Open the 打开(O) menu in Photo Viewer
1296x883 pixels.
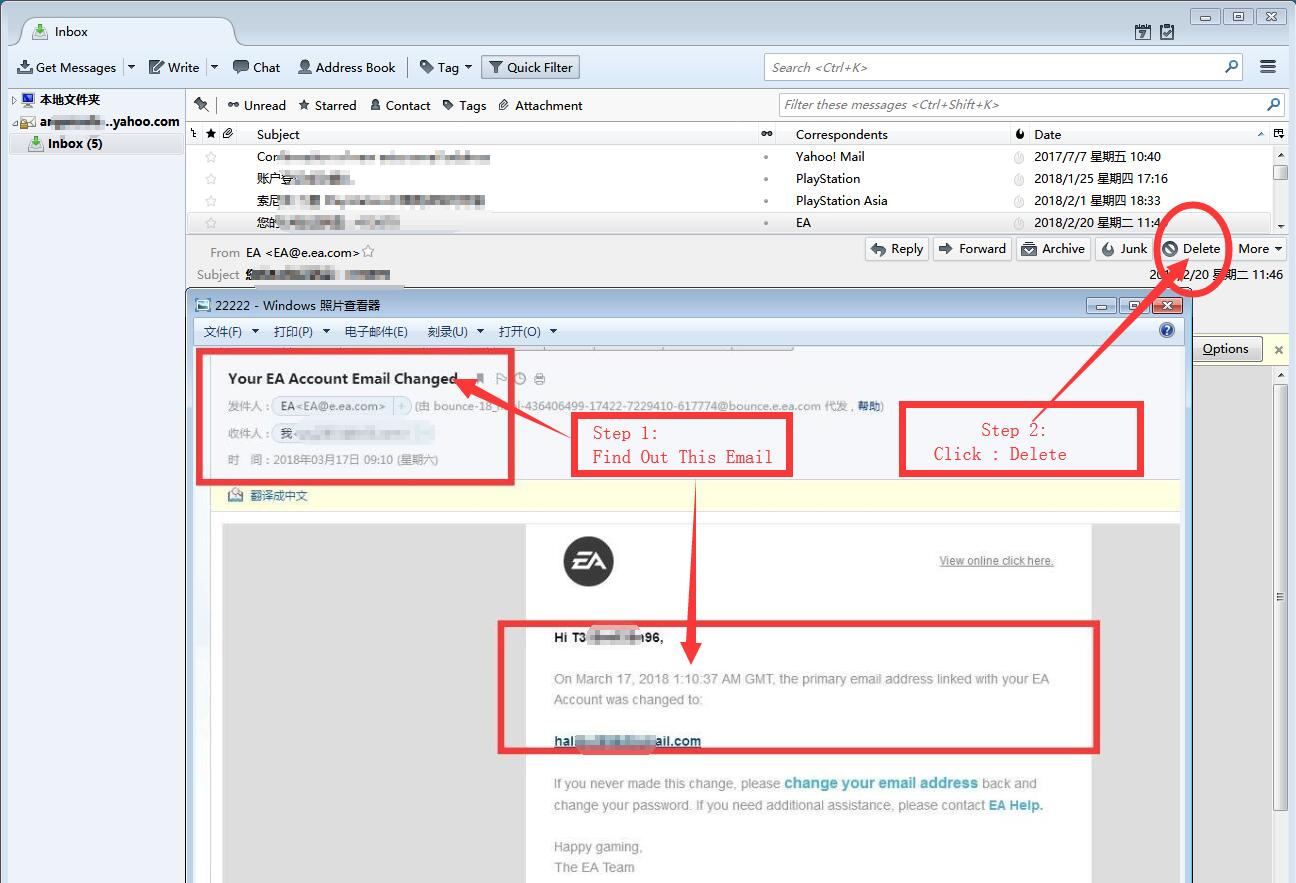(x=527, y=331)
